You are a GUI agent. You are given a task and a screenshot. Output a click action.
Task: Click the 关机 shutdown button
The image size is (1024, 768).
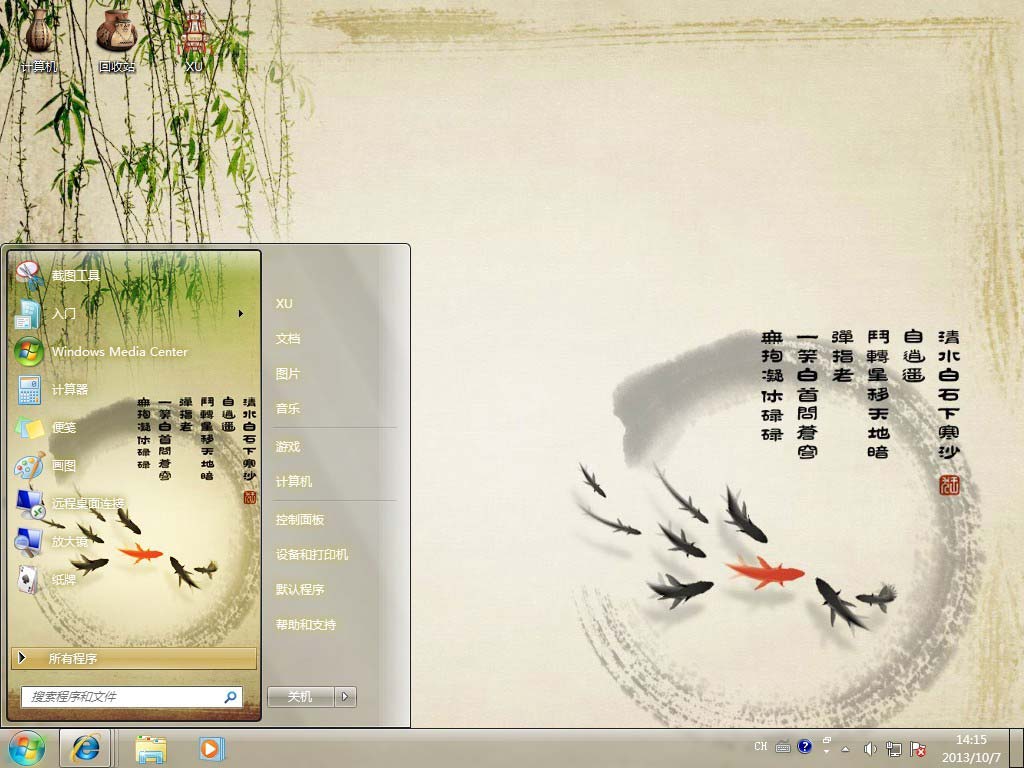(300, 697)
